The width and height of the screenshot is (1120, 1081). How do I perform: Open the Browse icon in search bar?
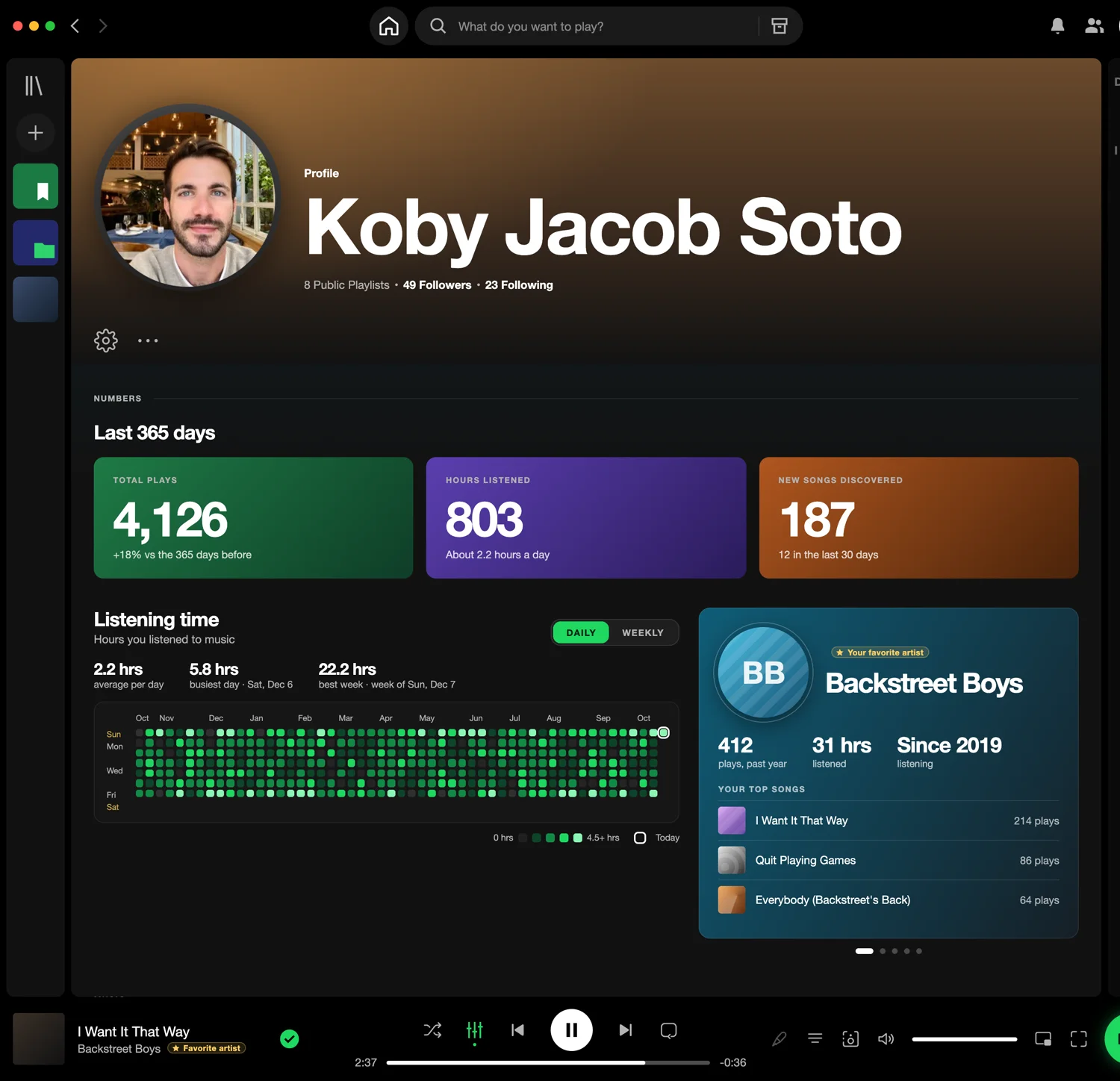780,26
